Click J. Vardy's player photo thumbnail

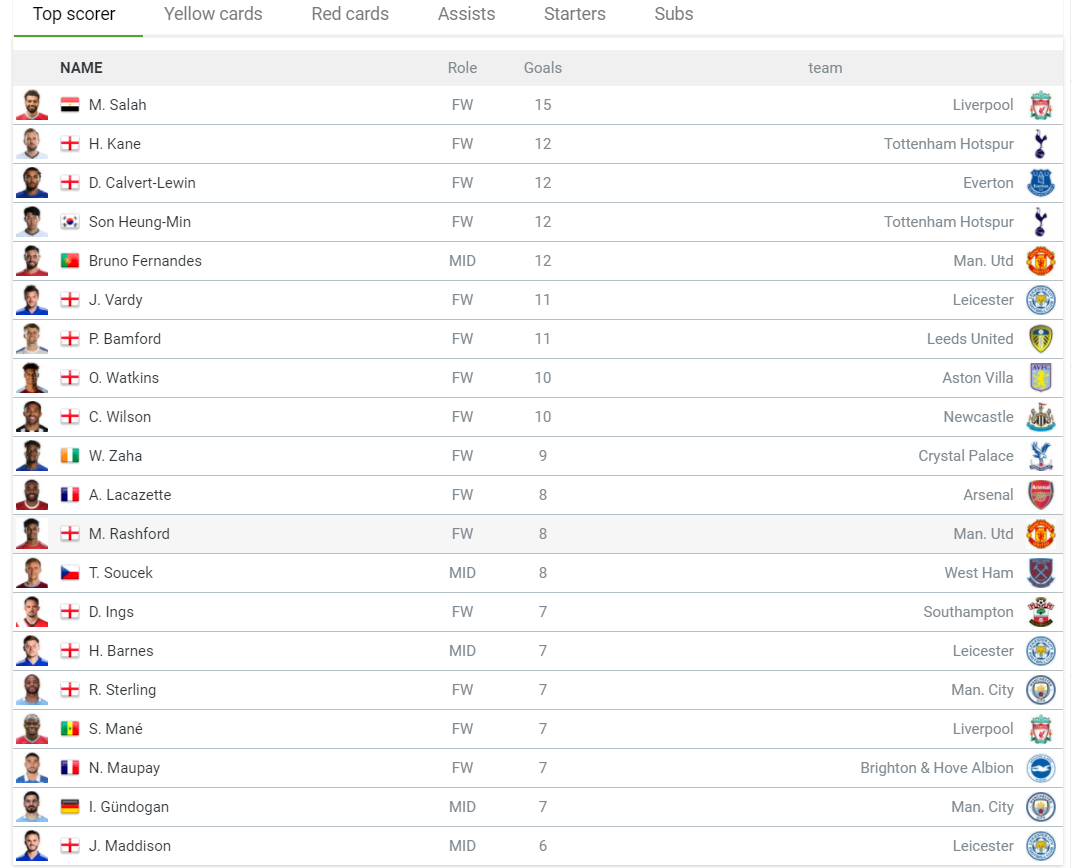32,300
